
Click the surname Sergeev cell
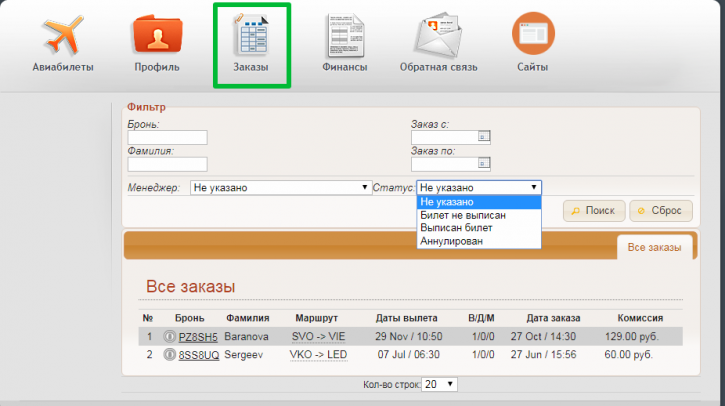pos(244,355)
